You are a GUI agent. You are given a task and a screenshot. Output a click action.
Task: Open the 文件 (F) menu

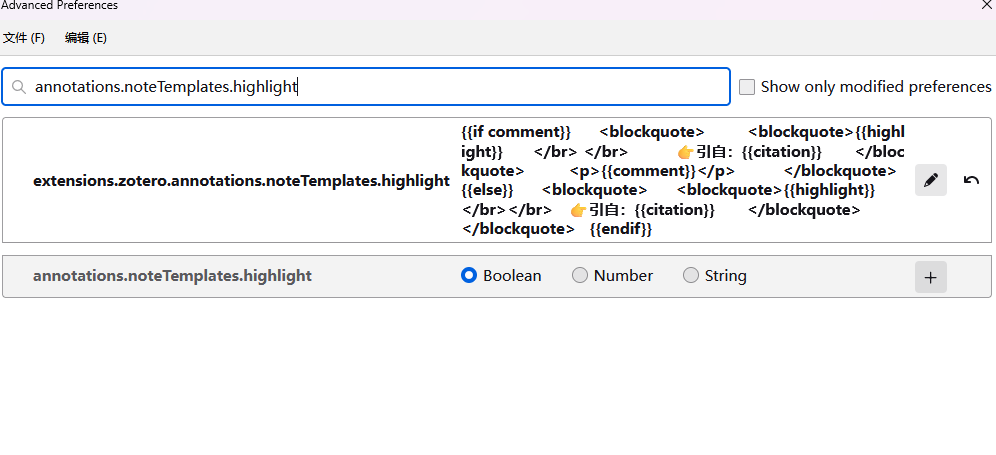tap(24, 38)
